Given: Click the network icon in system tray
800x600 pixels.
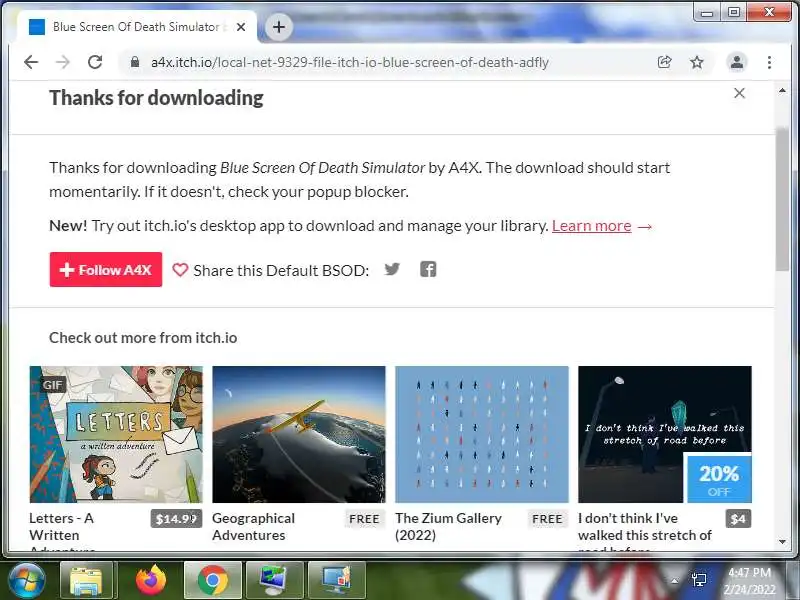Looking at the screenshot, I should pos(699,581).
